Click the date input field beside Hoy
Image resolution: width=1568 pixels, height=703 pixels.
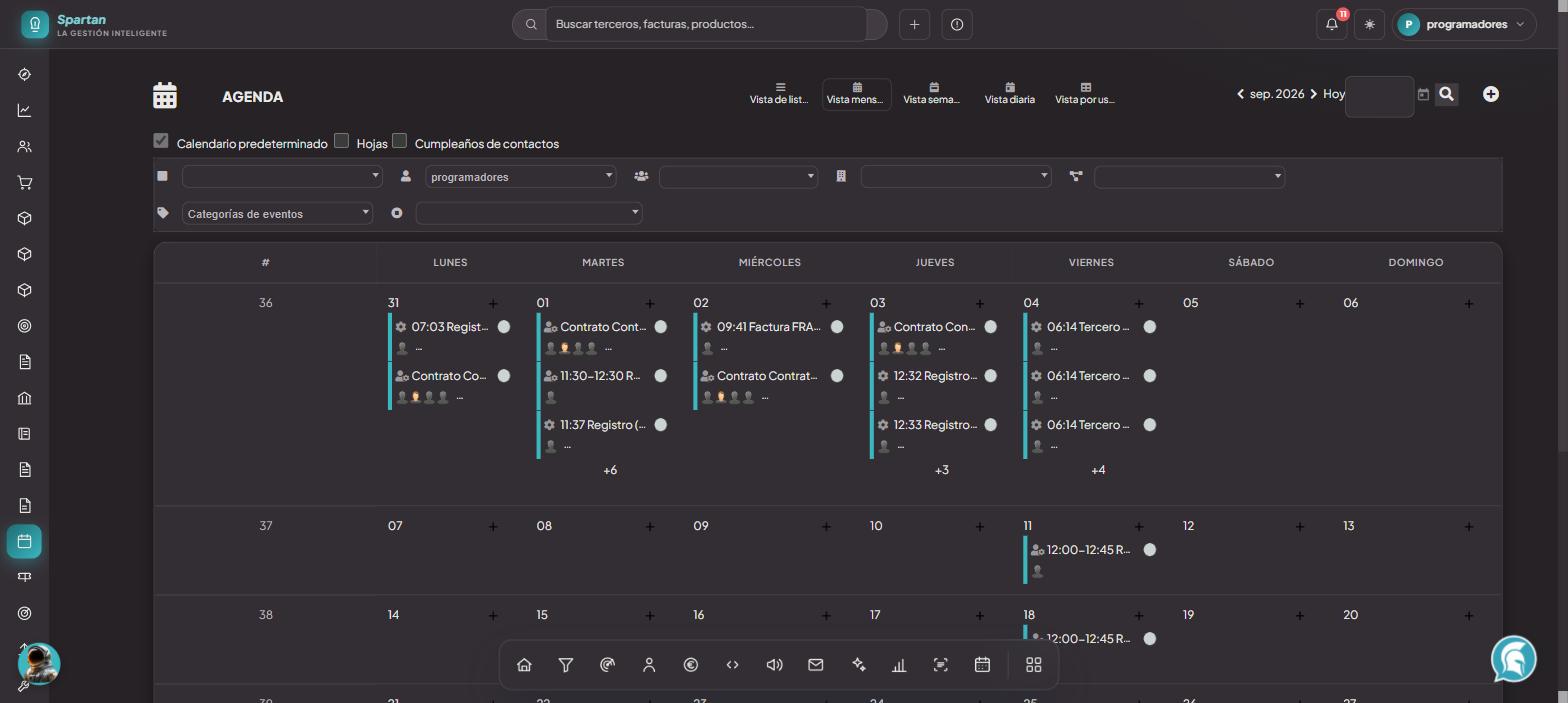pyautogui.click(x=1379, y=96)
